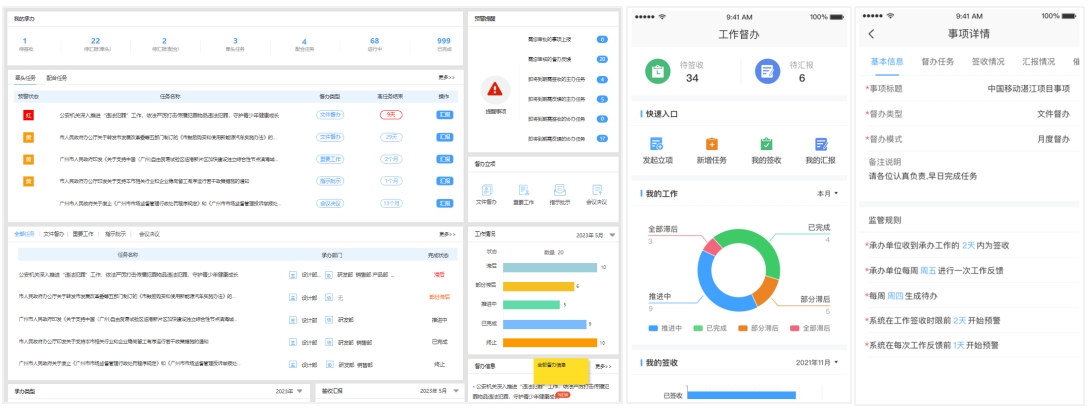Click the NEW badge in 督办信息
This screenshot has width=1089, height=412.
point(563,395)
